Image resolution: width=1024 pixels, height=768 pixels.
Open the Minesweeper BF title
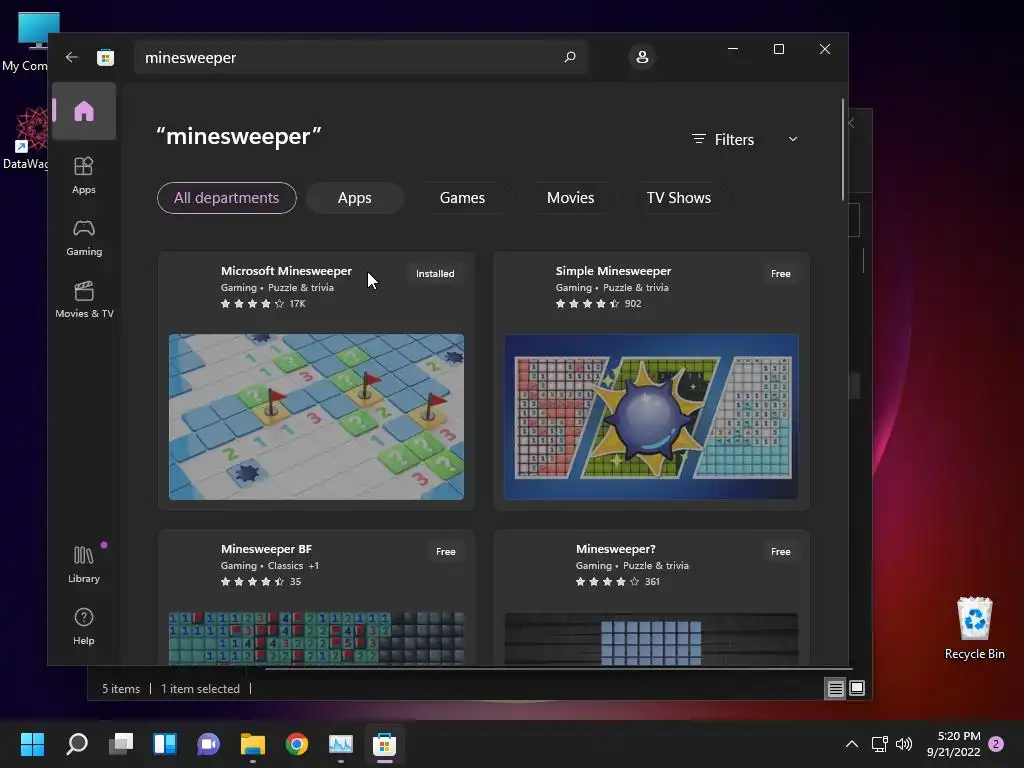pyautogui.click(x=266, y=549)
